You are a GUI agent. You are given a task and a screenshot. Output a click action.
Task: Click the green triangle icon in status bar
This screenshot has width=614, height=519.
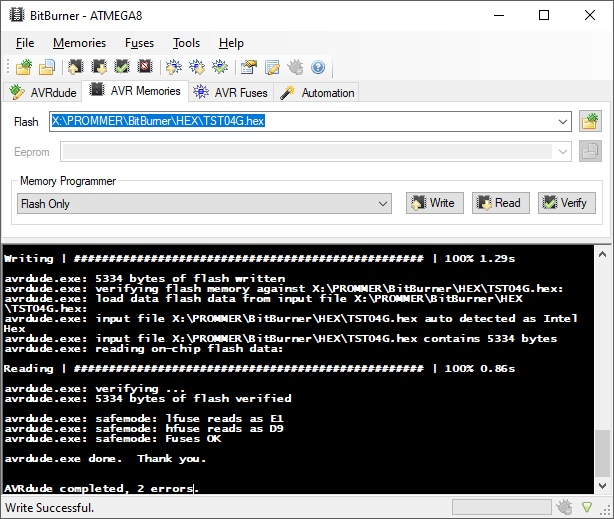pos(587,507)
